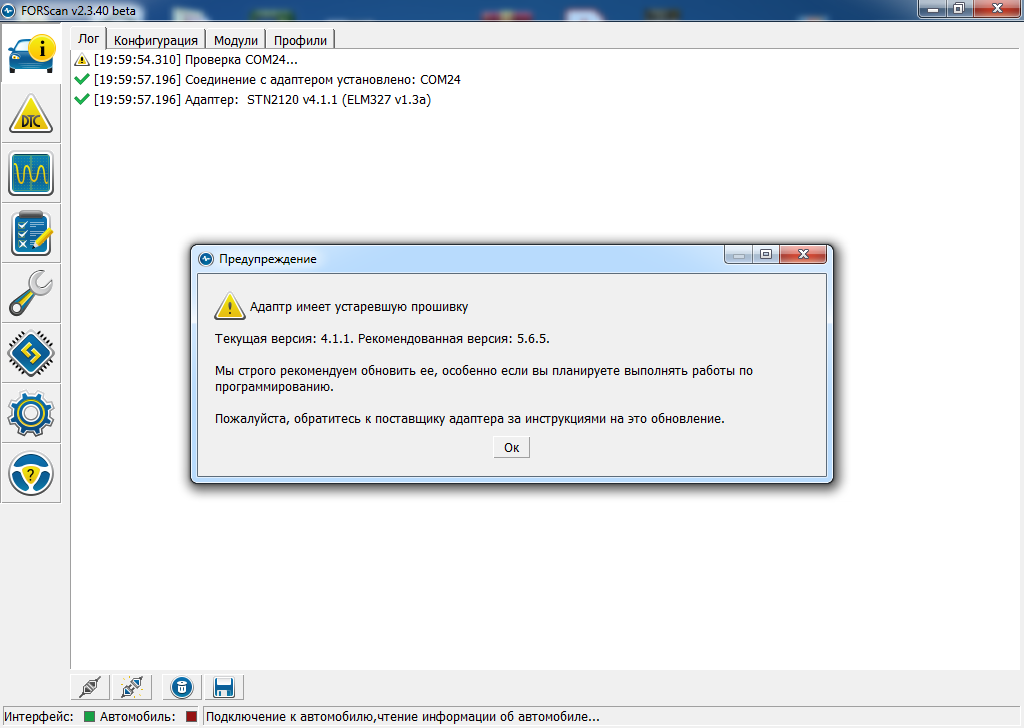Open the Vehicle information section (car icon)

click(x=31, y=53)
